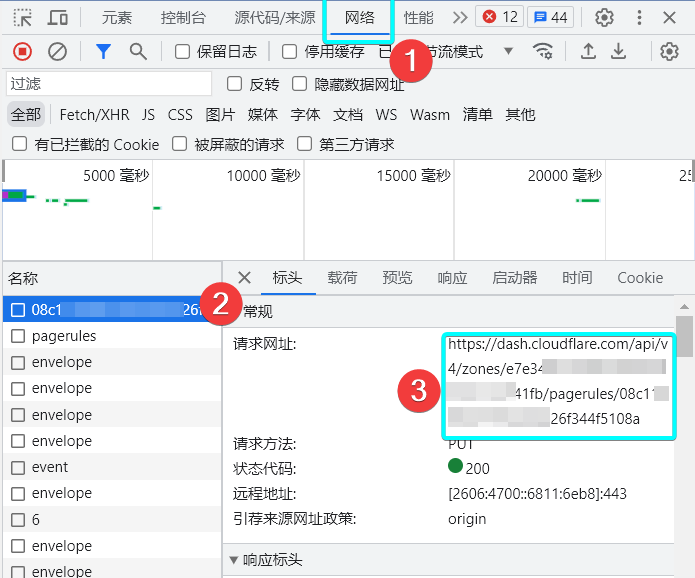Select the pagerules request row
The height and width of the screenshot is (578, 695).
(x=112, y=336)
